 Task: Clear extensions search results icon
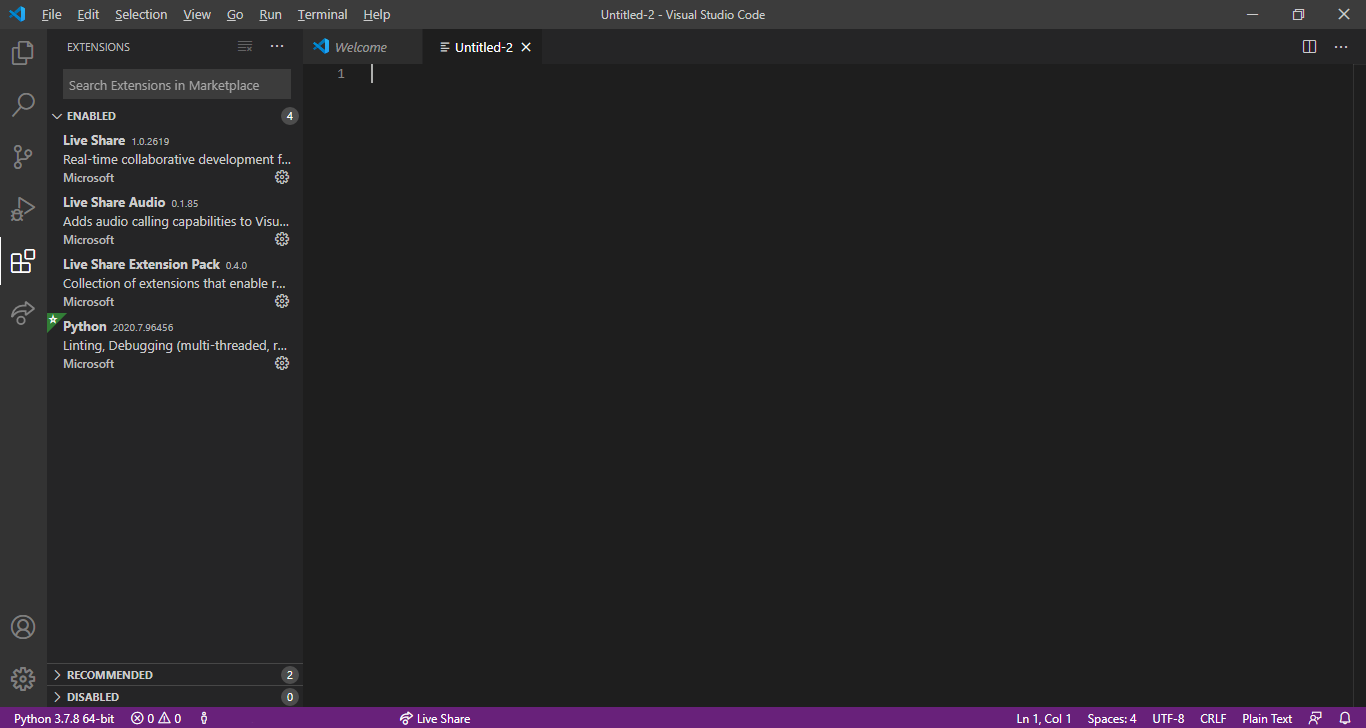(x=245, y=47)
